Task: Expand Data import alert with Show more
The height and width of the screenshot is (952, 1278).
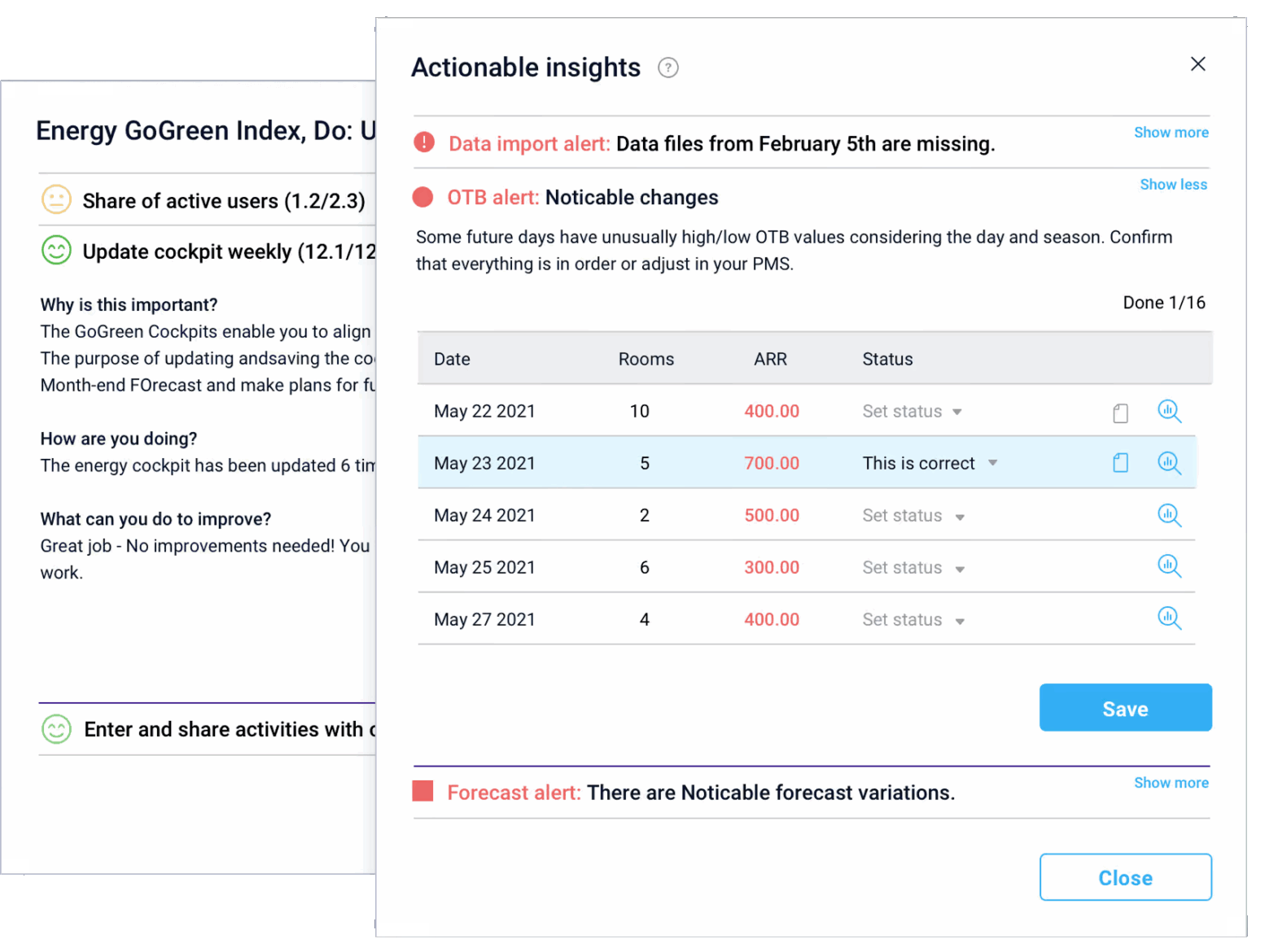Action: [x=1171, y=133]
